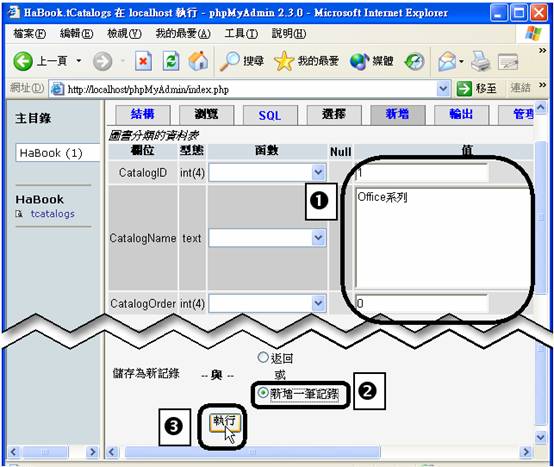Open the 編輯(E) menu
This screenshot has height=467, width=554.
point(77,34)
